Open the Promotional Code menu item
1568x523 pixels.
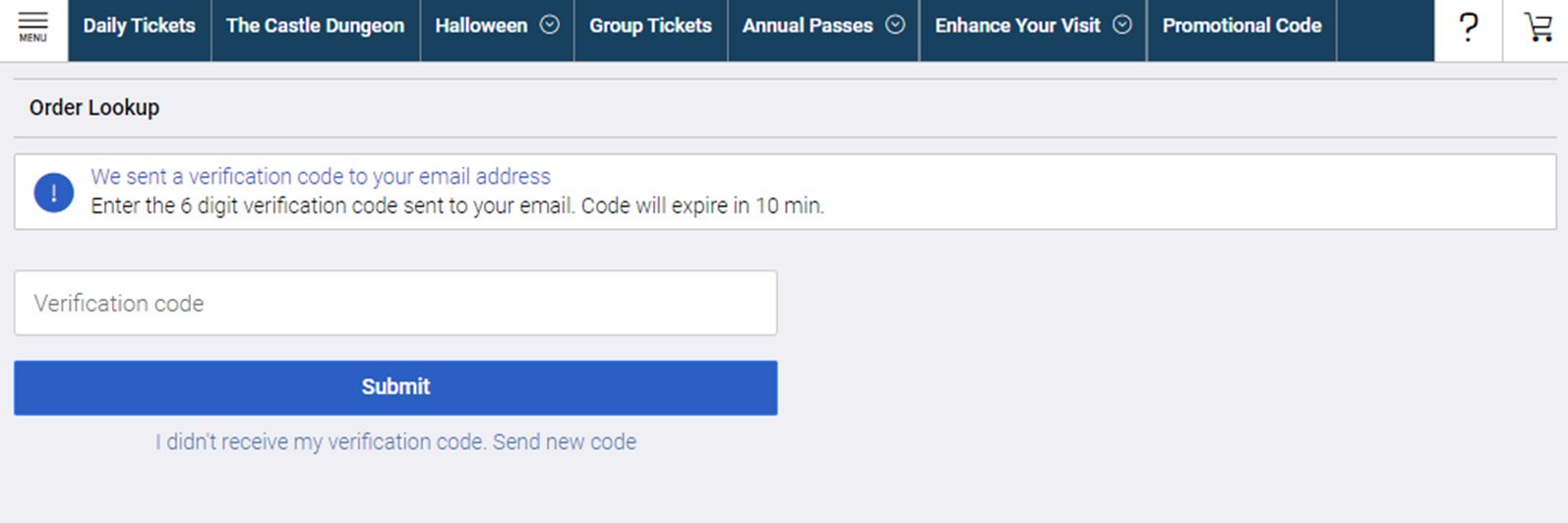point(1242,27)
